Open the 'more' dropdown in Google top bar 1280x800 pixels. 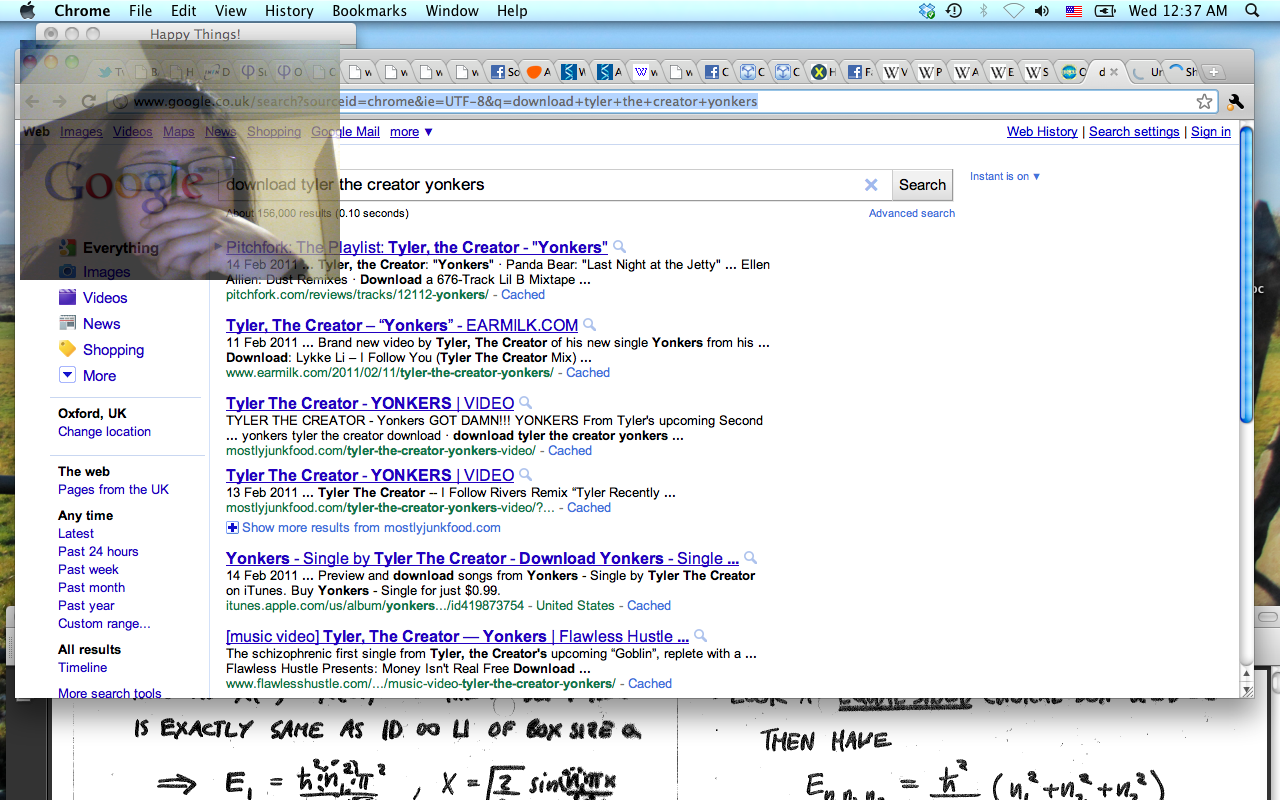[x=411, y=132]
